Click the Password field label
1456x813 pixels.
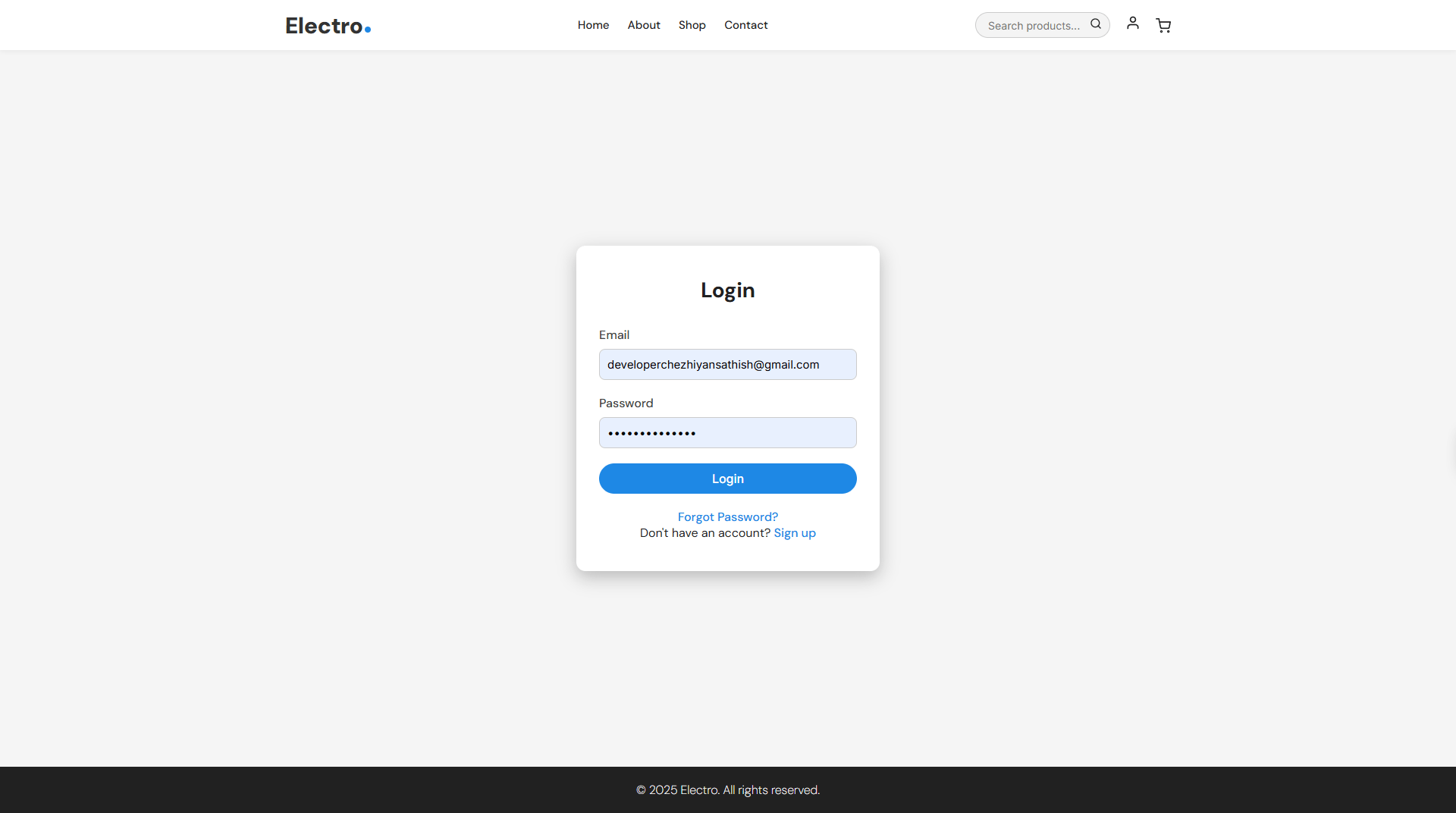click(x=626, y=403)
